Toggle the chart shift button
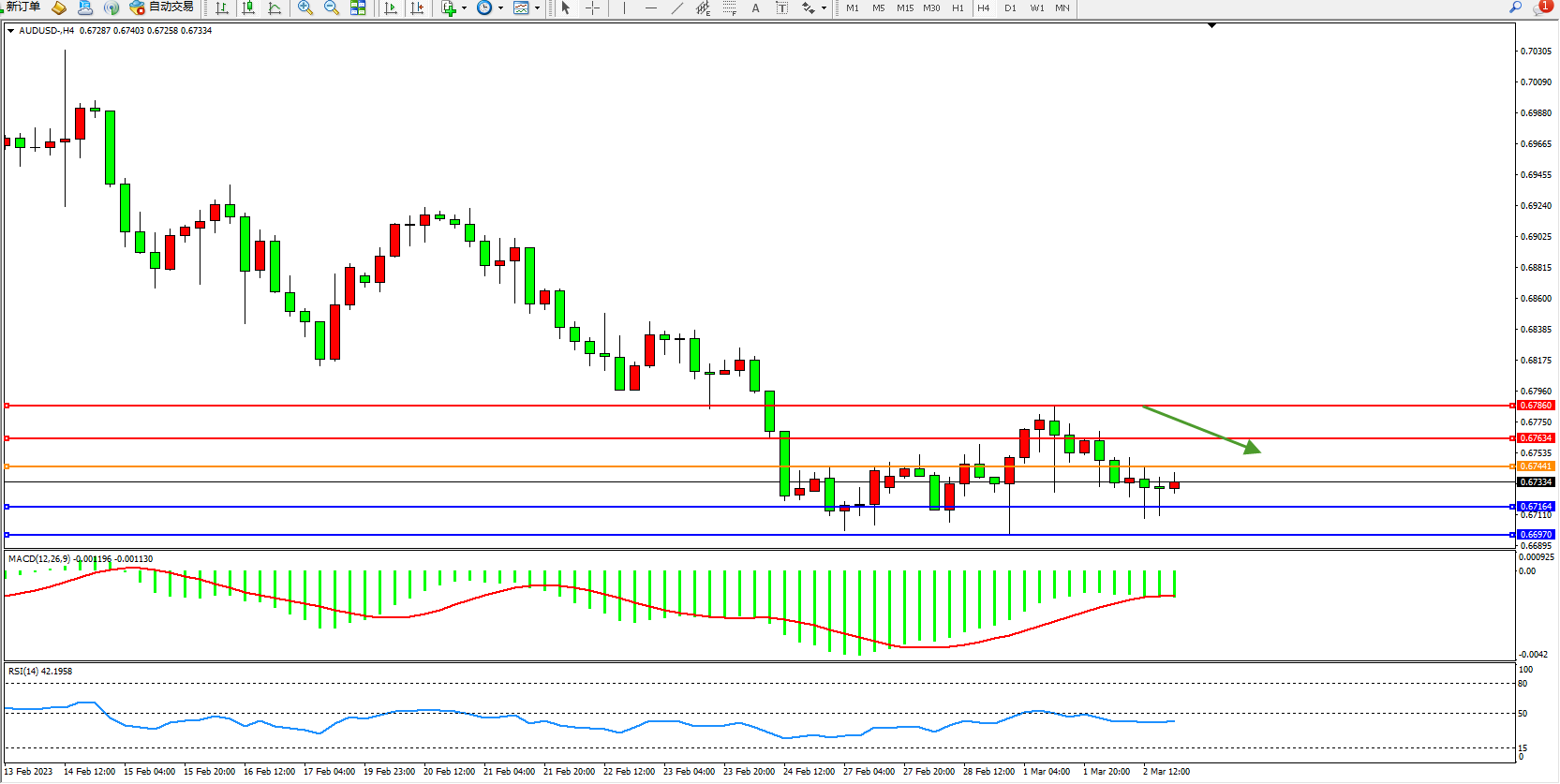The image size is (1560, 784). click(417, 7)
